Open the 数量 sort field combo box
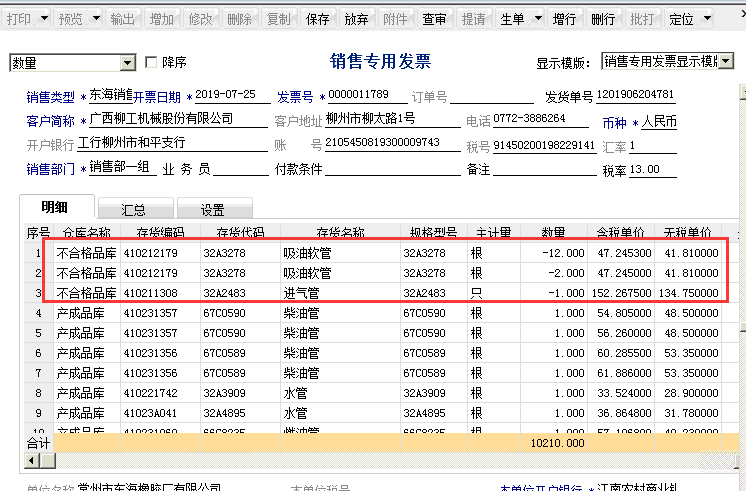746x491 pixels. 73,63
